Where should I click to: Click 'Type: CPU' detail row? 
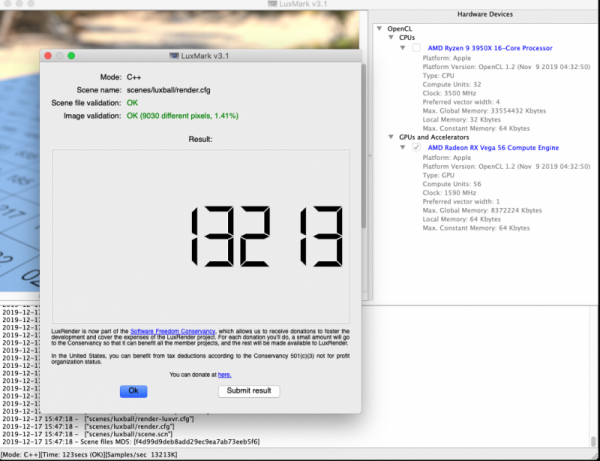coord(438,76)
